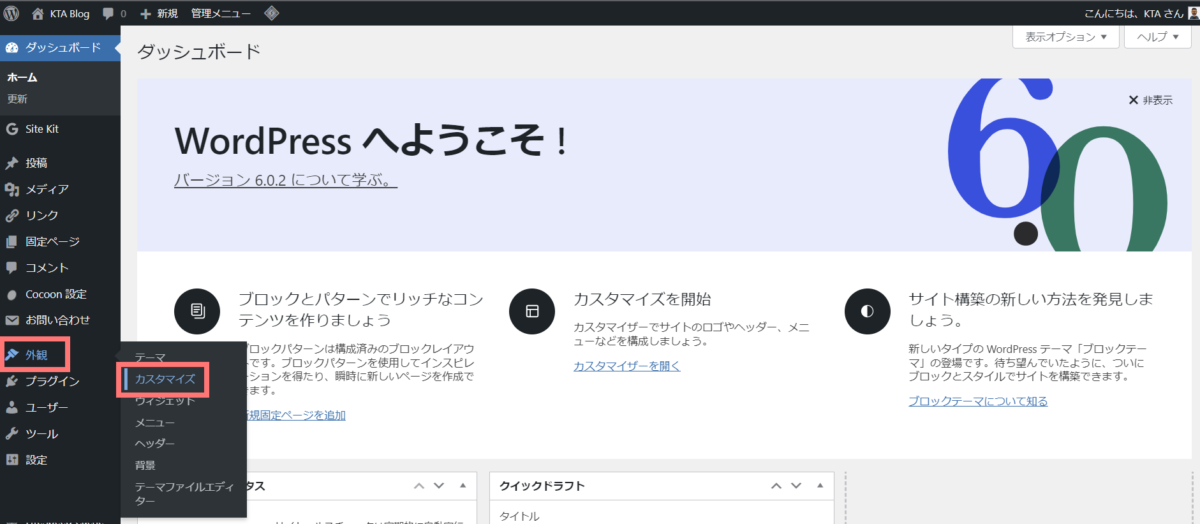Expand the 表示オプション dropdown
Image resolution: width=1200 pixels, height=524 pixels.
1066,37
